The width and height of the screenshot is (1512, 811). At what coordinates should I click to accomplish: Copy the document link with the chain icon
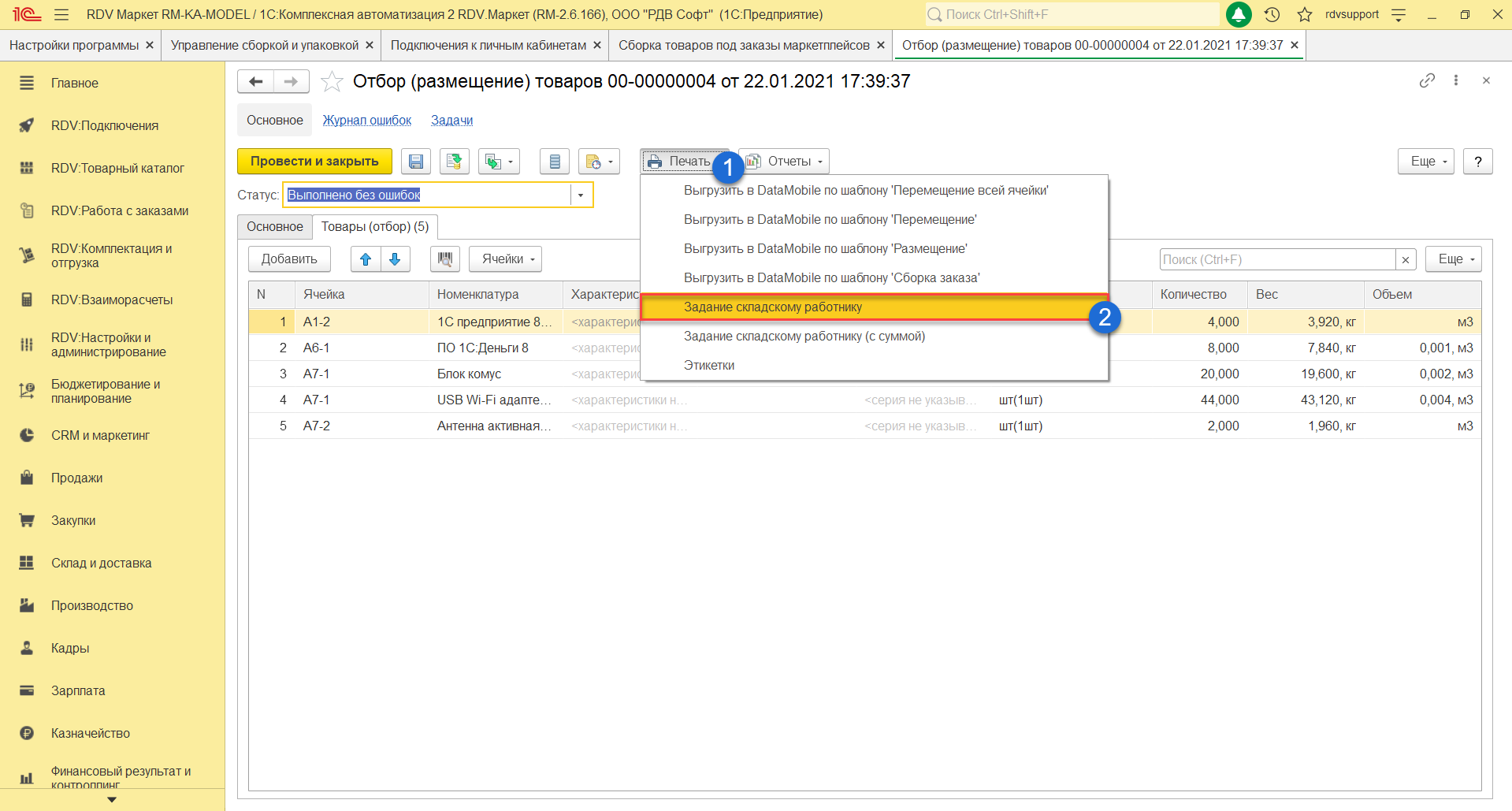coord(1427,81)
